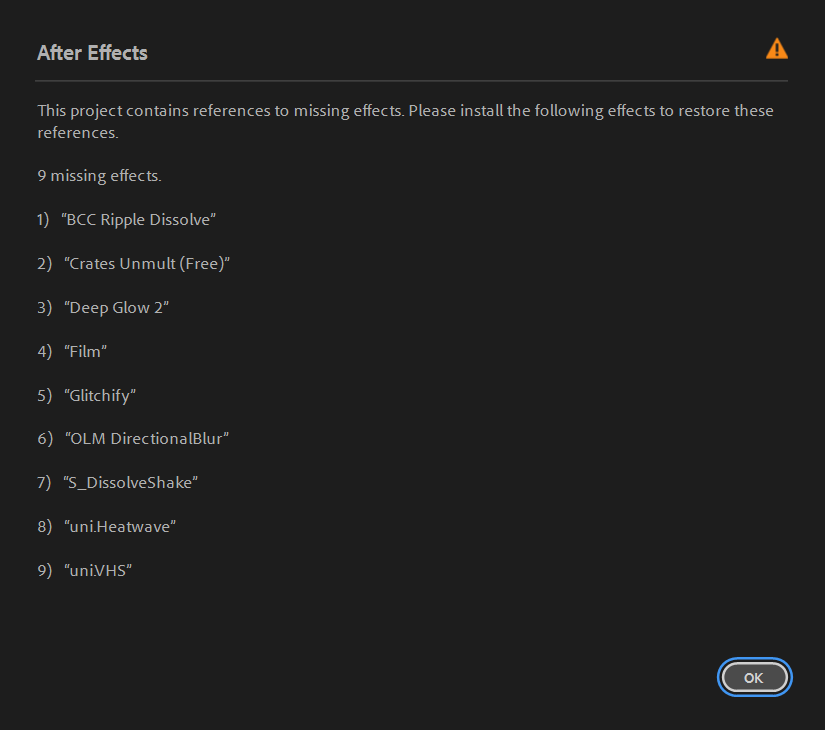Click the "Deep Glow 2" effect name

(x=116, y=308)
